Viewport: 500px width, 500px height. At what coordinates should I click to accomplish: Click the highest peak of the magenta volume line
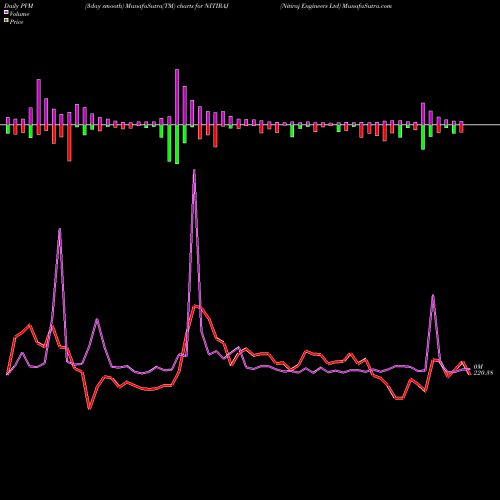coord(194,170)
